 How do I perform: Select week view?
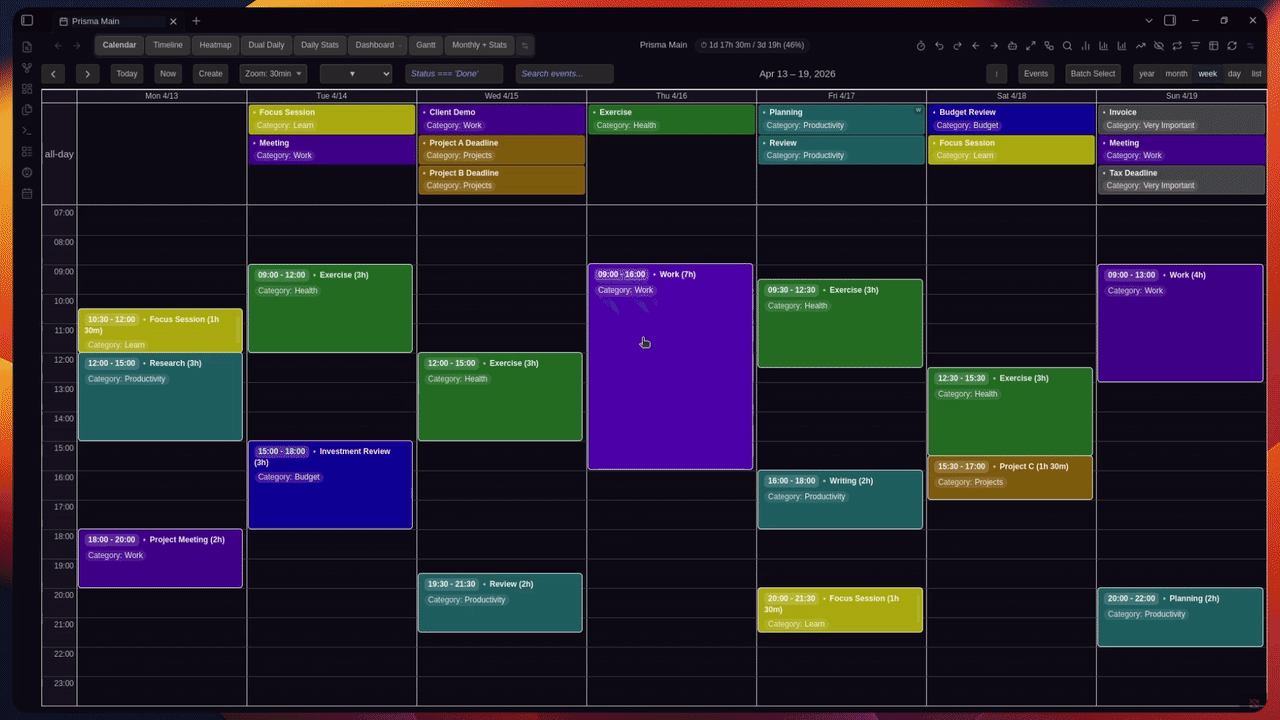(1208, 74)
